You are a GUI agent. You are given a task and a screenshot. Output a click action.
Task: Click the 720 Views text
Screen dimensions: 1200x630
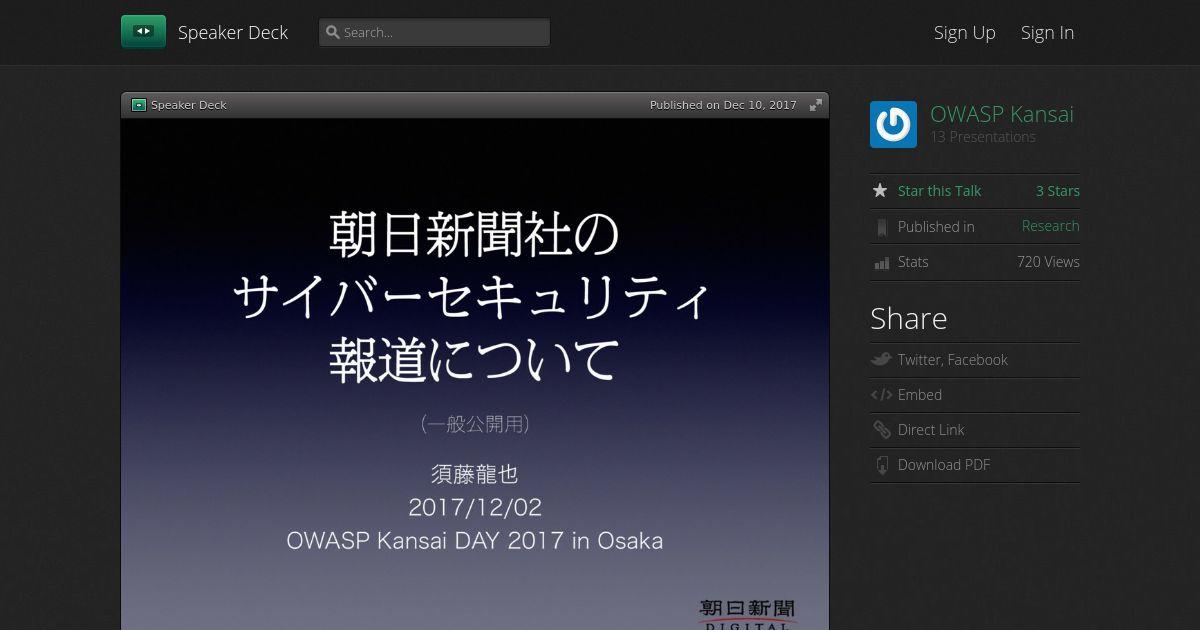pyautogui.click(x=1048, y=262)
